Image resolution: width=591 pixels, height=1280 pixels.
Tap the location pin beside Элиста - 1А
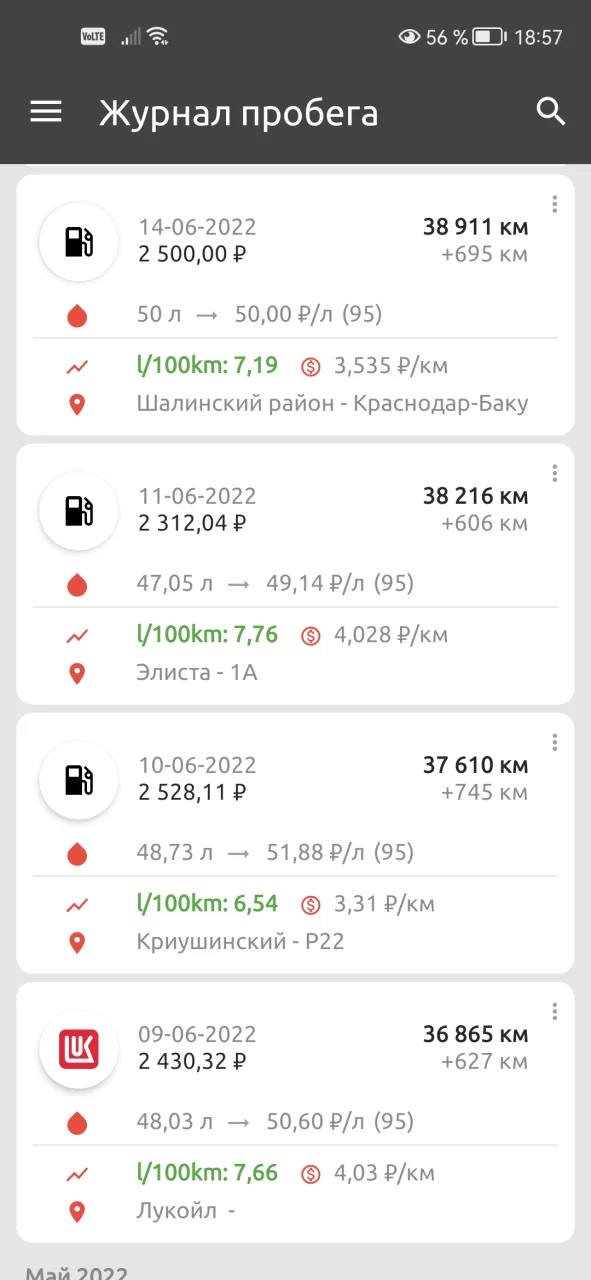(x=77, y=673)
